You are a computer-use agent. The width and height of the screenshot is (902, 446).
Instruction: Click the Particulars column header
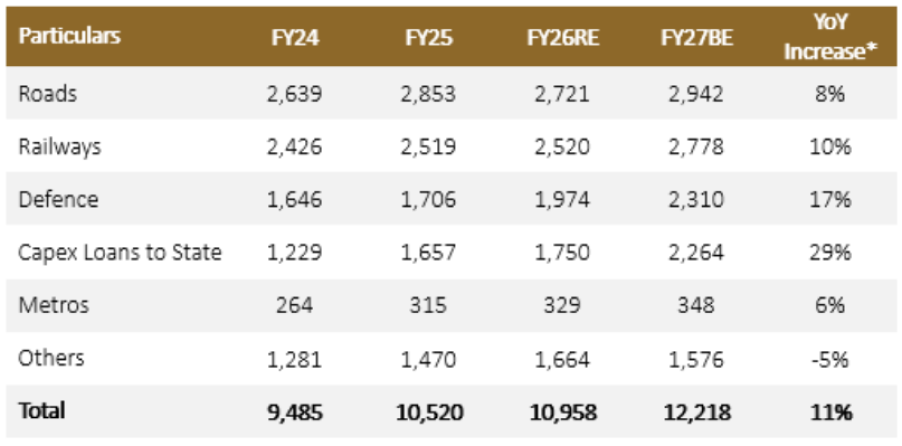tap(70, 36)
